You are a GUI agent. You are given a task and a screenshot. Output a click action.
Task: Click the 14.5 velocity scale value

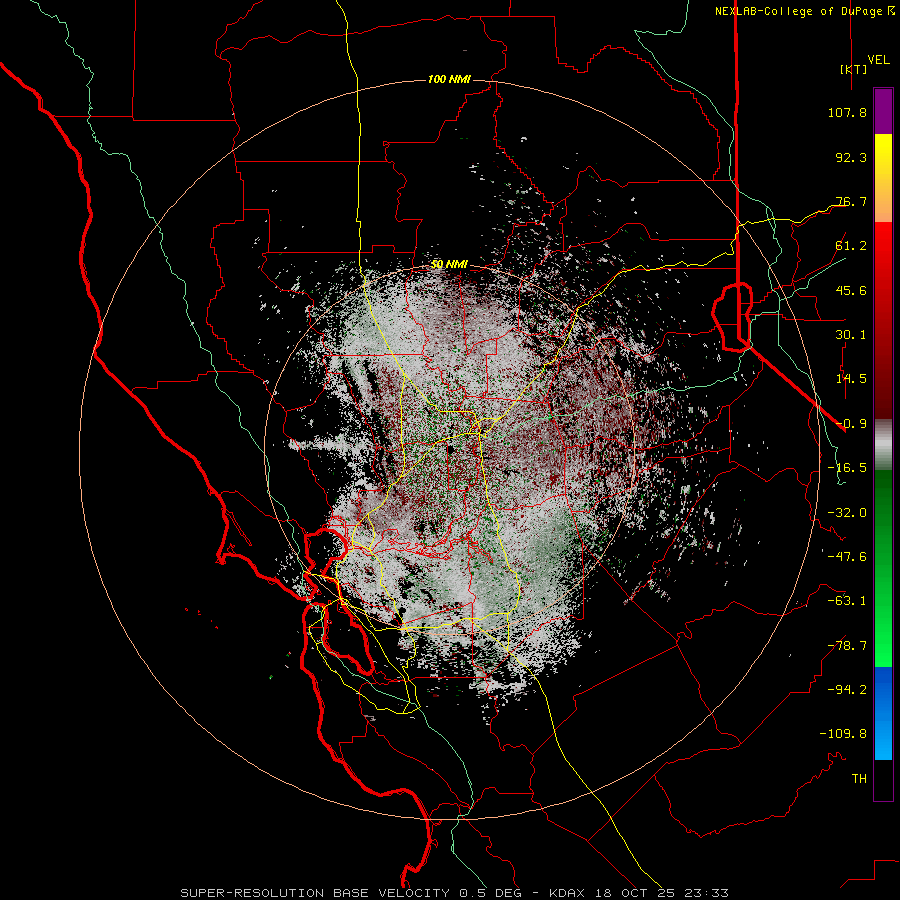point(851,379)
